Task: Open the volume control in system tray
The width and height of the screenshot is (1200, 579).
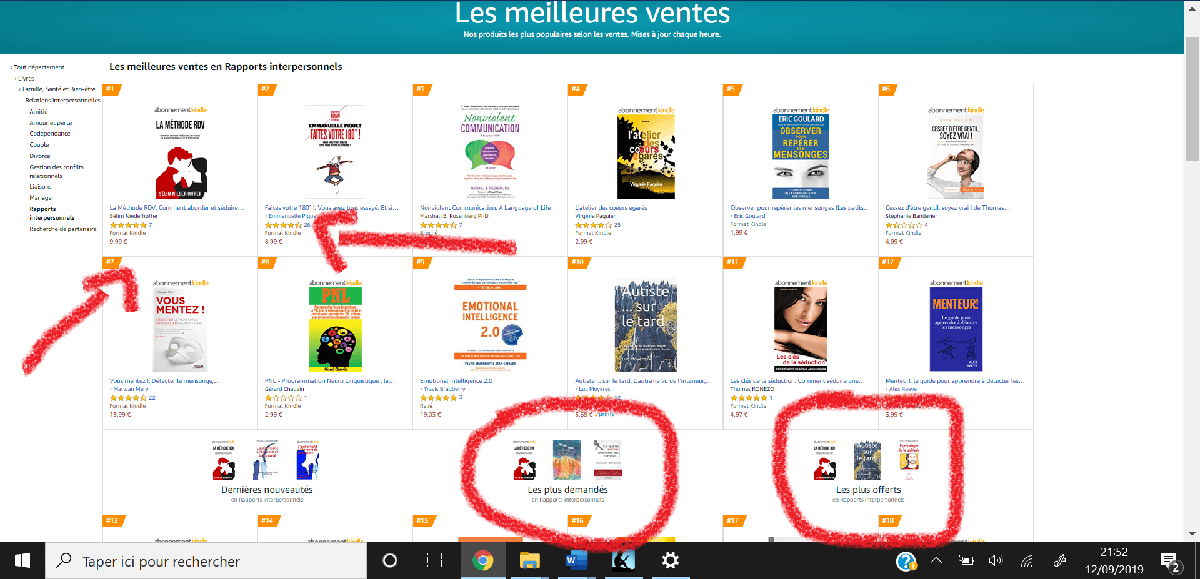Action: [995, 560]
